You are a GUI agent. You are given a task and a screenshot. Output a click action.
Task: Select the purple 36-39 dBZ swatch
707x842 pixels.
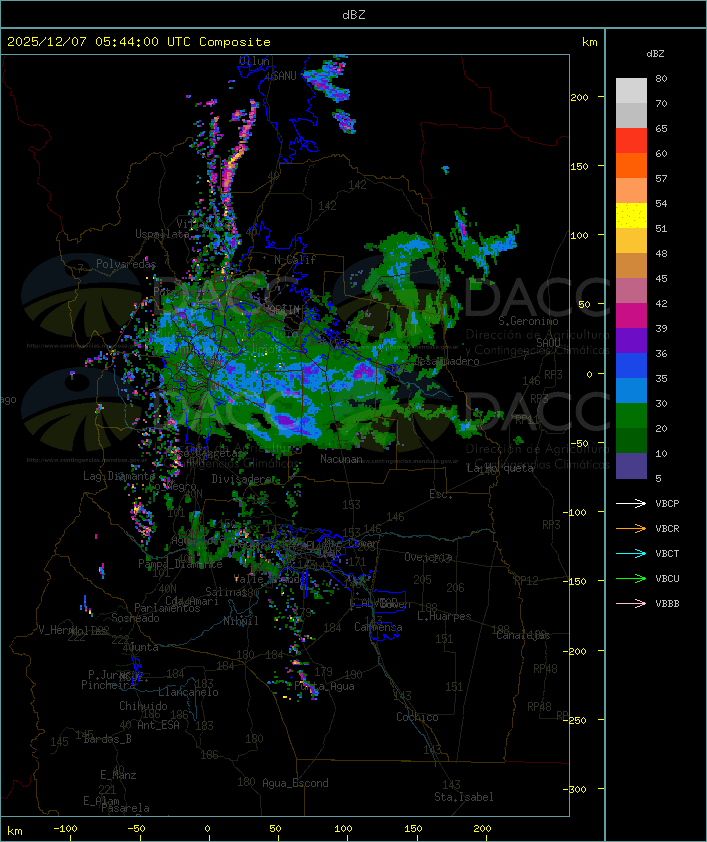coord(631,340)
